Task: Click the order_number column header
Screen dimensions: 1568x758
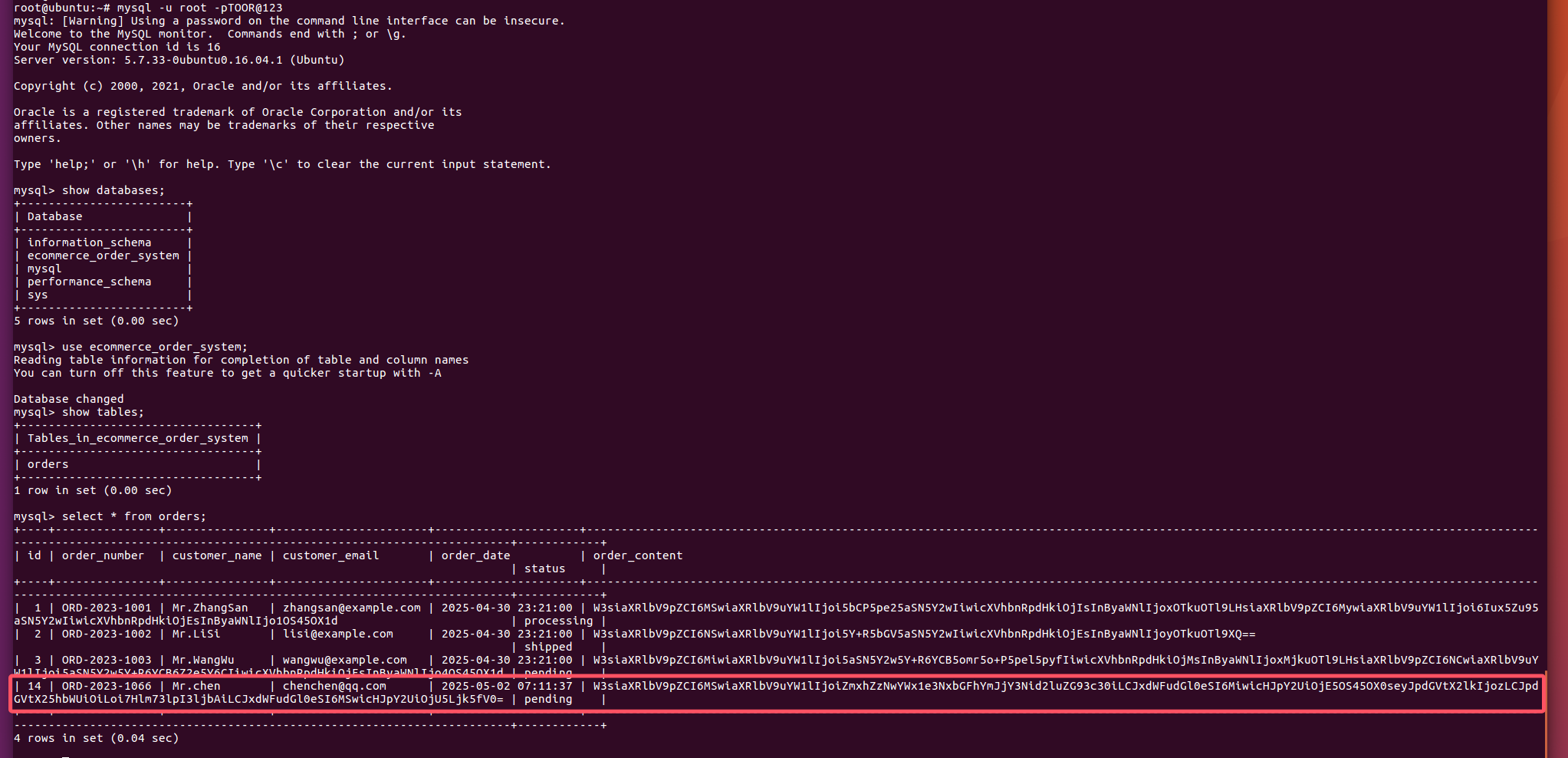Action: coord(103,555)
